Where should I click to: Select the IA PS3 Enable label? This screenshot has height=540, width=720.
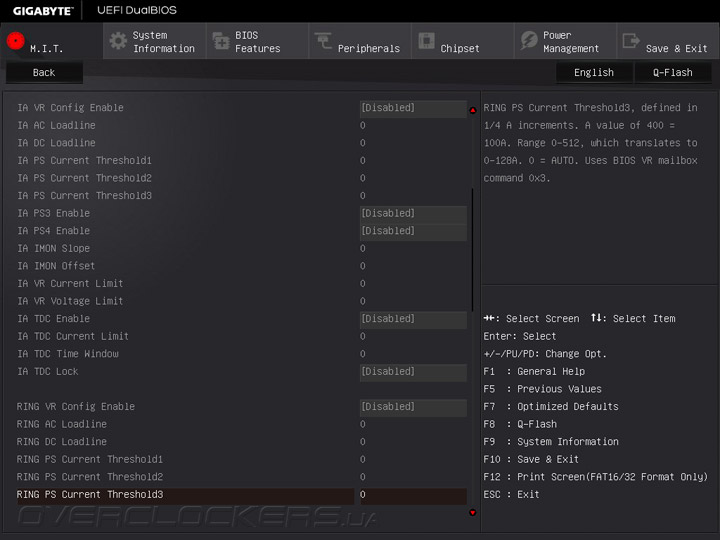click(54, 214)
